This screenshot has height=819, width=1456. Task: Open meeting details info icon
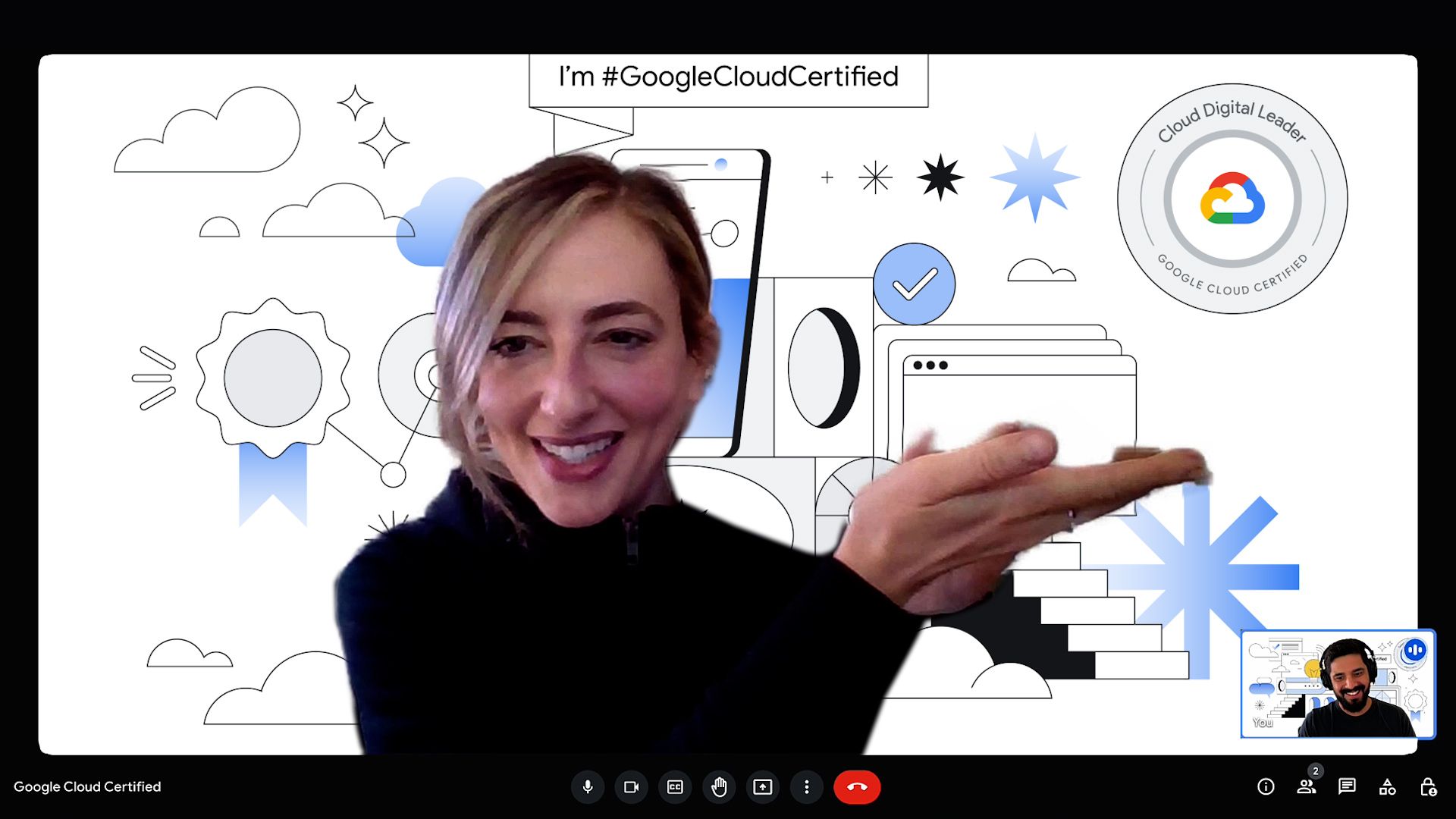pyautogui.click(x=1266, y=787)
